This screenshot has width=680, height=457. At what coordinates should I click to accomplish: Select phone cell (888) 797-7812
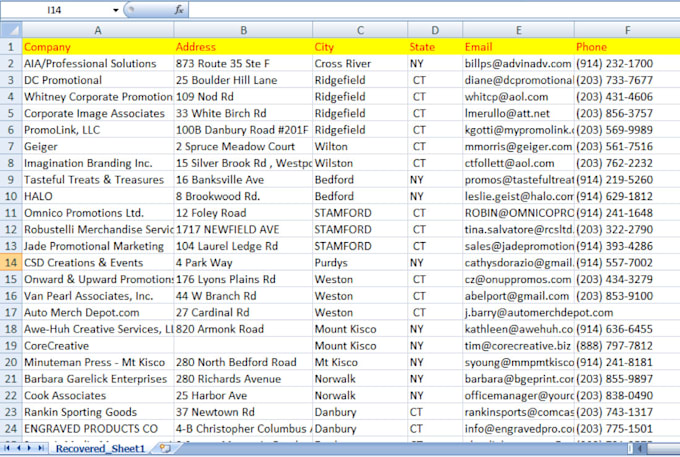627,346
